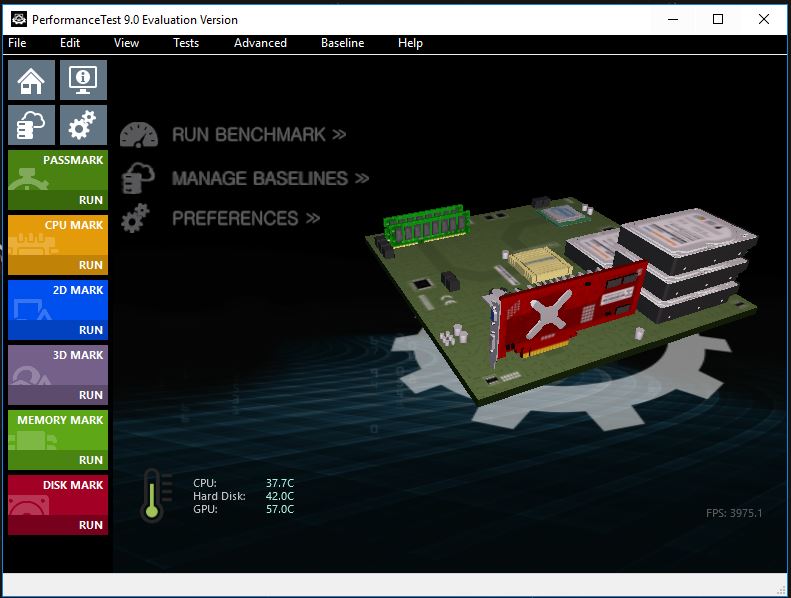Open the Baseline menu
791x598 pixels.
coord(343,43)
